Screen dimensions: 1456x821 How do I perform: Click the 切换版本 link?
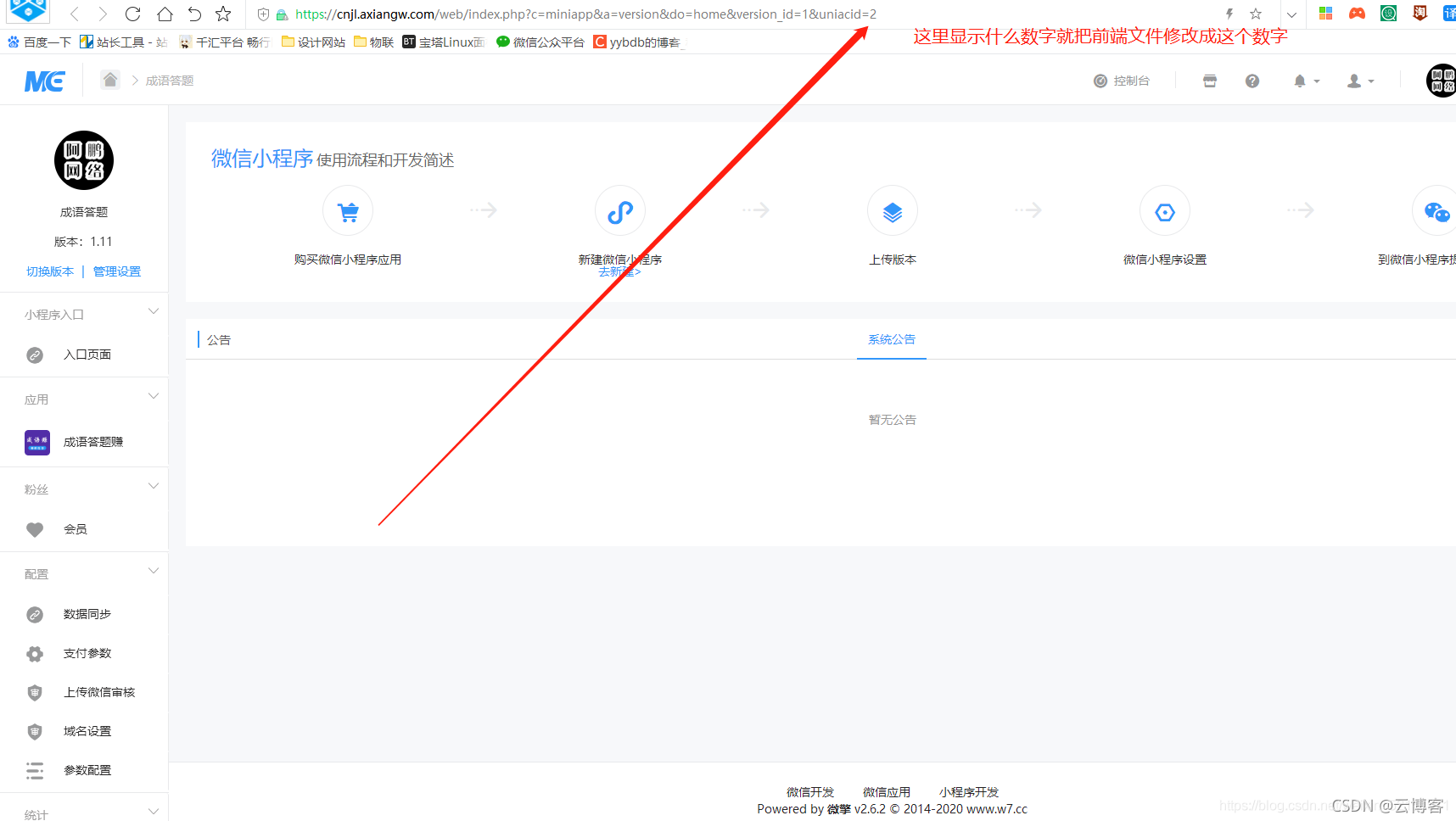(x=49, y=271)
